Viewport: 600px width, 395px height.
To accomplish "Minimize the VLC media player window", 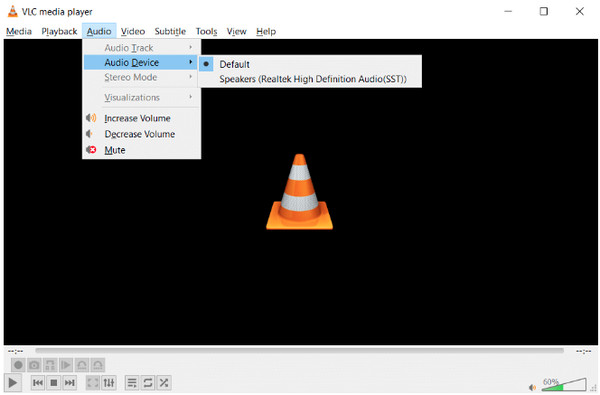I will [x=508, y=11].
